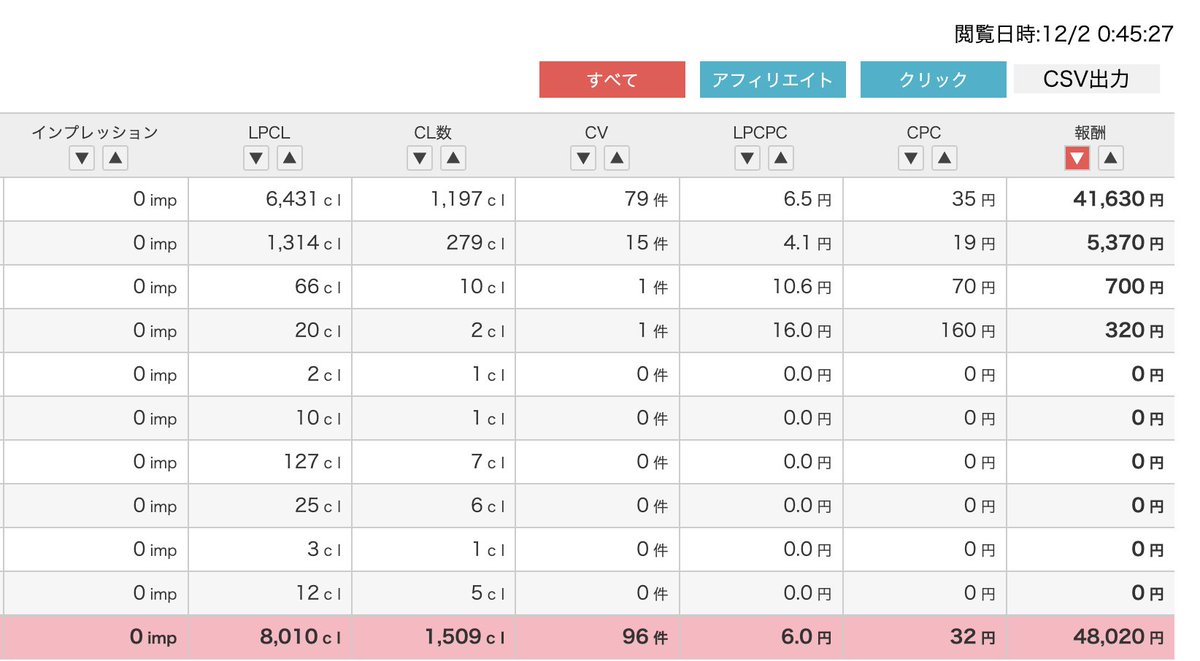Click the 20 cl LPCL cell

[270, 330]
